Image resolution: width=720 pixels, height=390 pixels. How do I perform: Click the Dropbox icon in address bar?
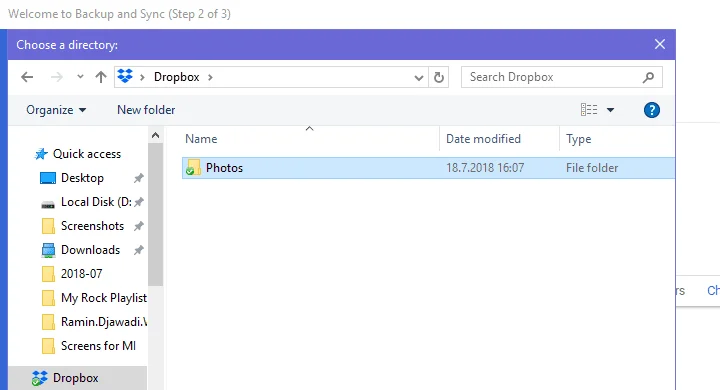click(125, 76)
